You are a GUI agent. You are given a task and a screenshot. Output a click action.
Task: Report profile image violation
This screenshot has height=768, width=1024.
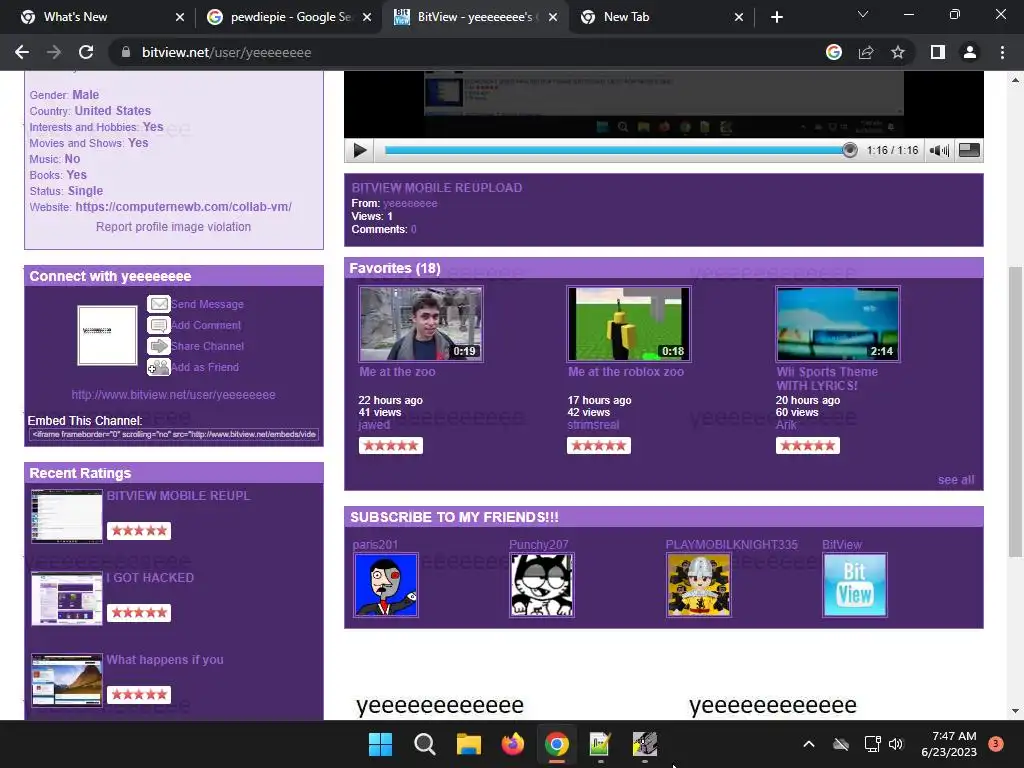[173, 227]
